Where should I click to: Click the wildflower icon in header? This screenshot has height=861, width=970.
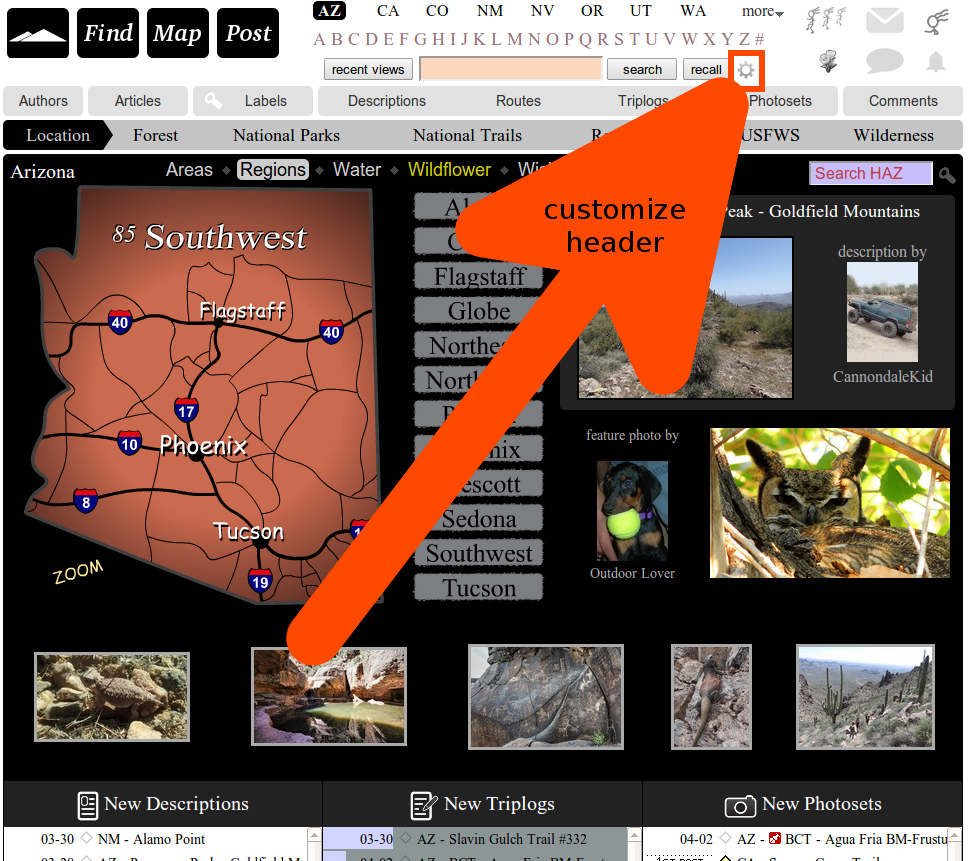tap(828, 62)
